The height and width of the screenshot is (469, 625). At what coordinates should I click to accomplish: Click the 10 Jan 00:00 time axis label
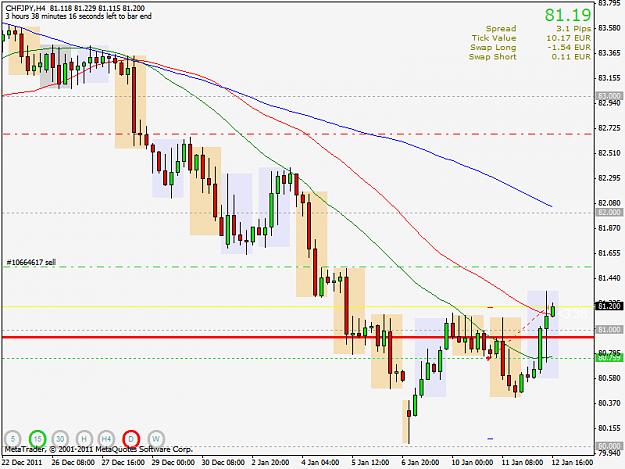point(472,463)
